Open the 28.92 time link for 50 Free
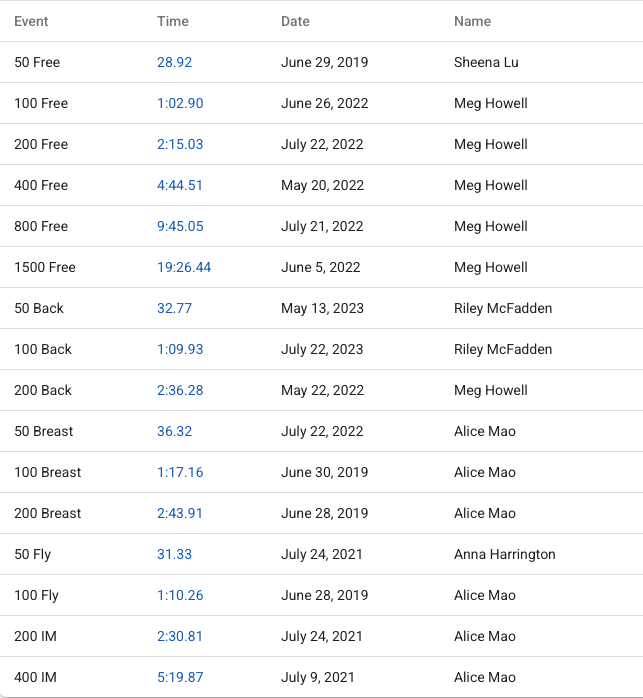This screenshot has height=698, width=643. 174,62
